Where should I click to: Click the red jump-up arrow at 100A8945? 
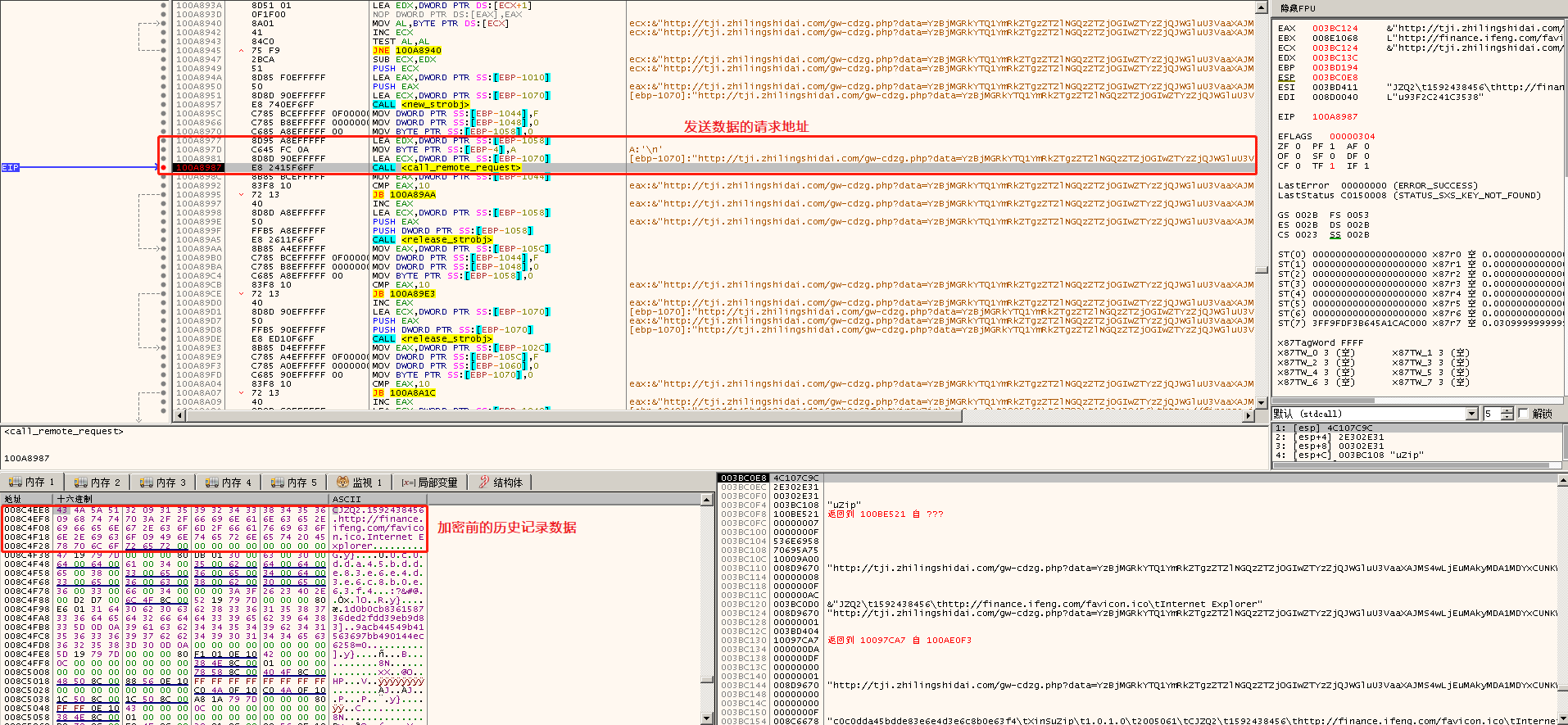pyautogui.click(x=241, y=51)
